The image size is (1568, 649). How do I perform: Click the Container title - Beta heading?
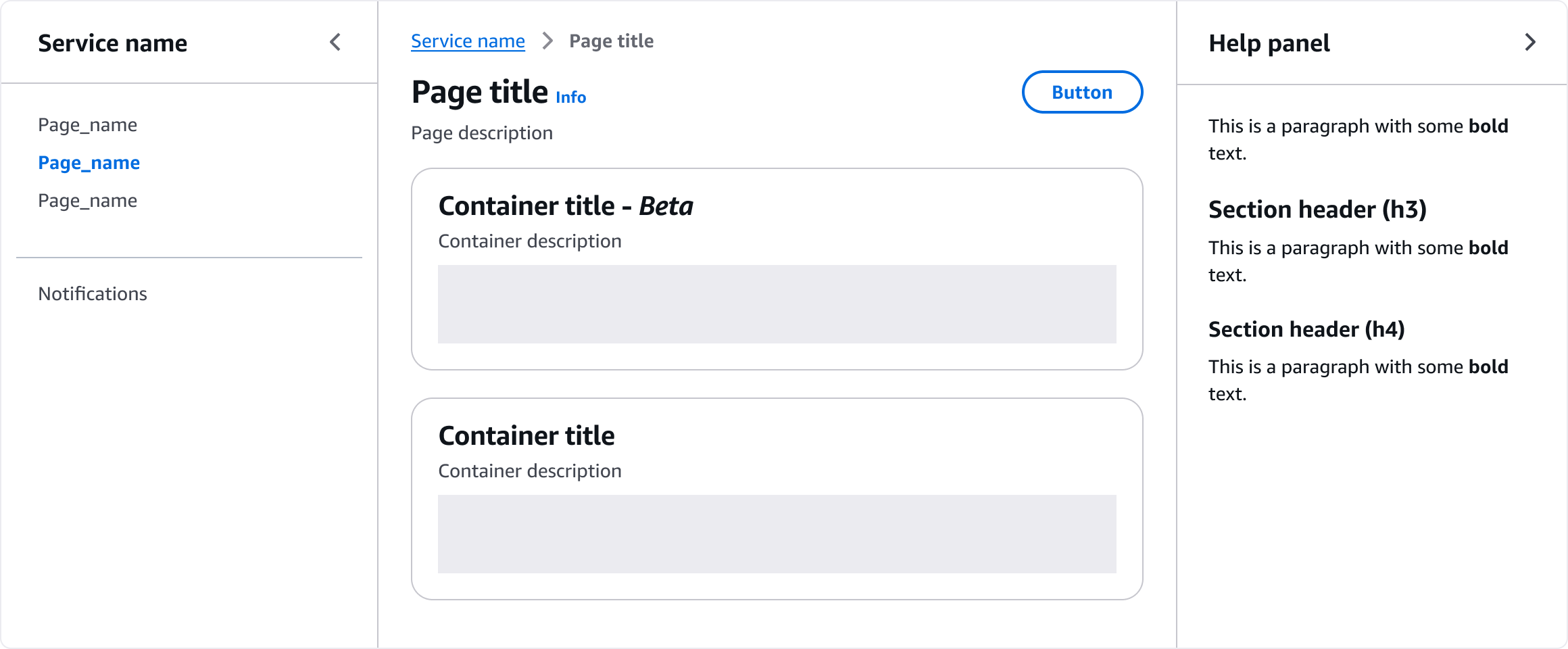tap(566, 206)
